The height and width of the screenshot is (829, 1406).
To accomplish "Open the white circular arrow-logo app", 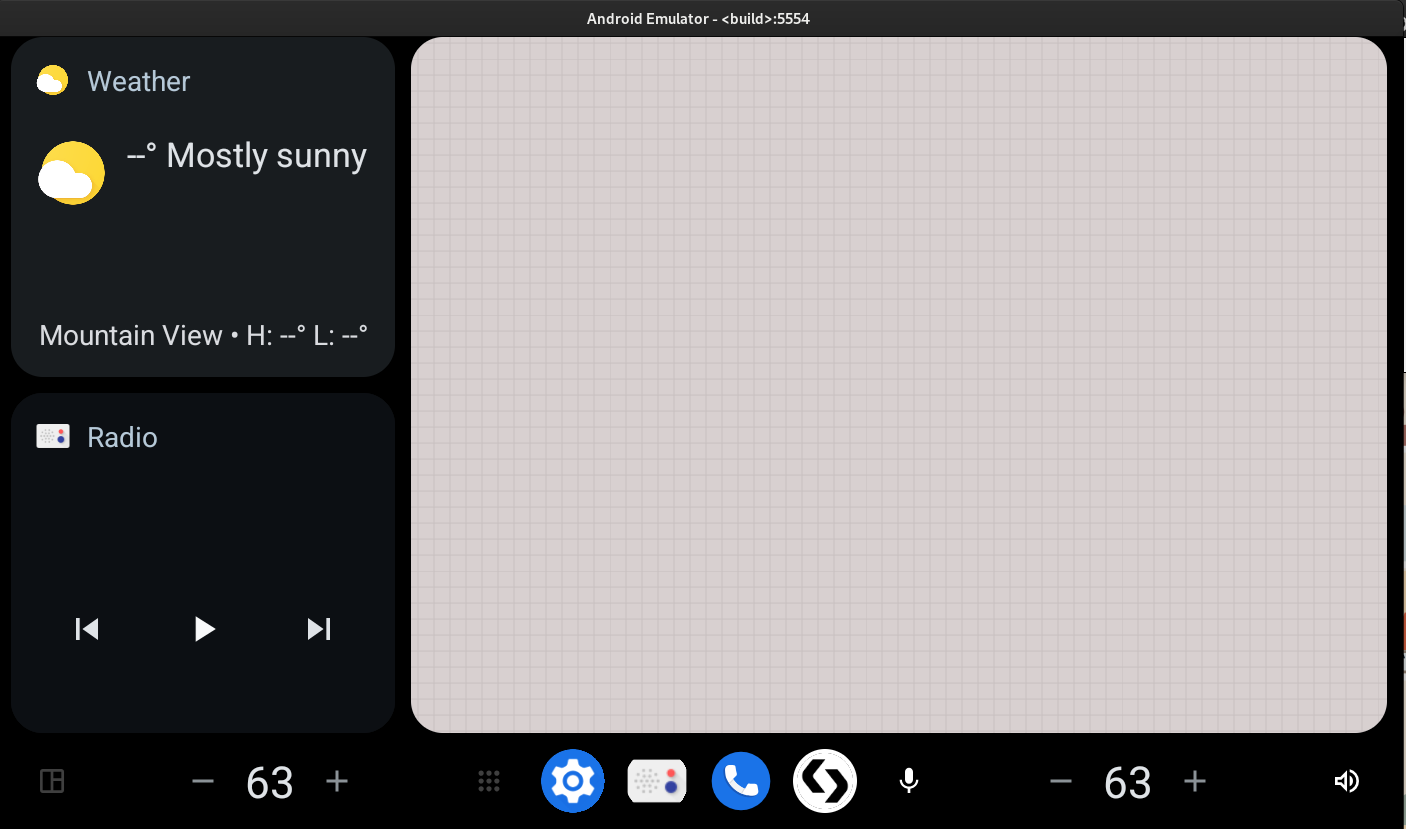I will [x=825, y=781].
